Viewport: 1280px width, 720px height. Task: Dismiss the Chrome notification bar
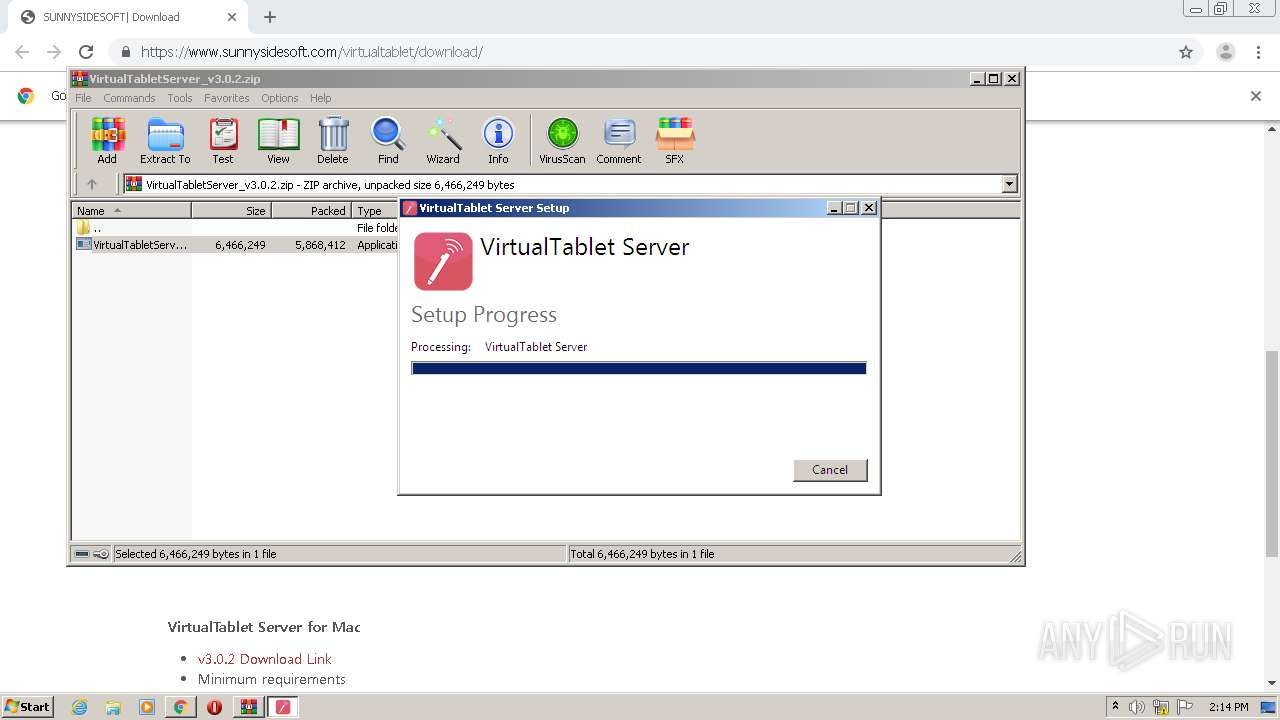pos(1256,96)
